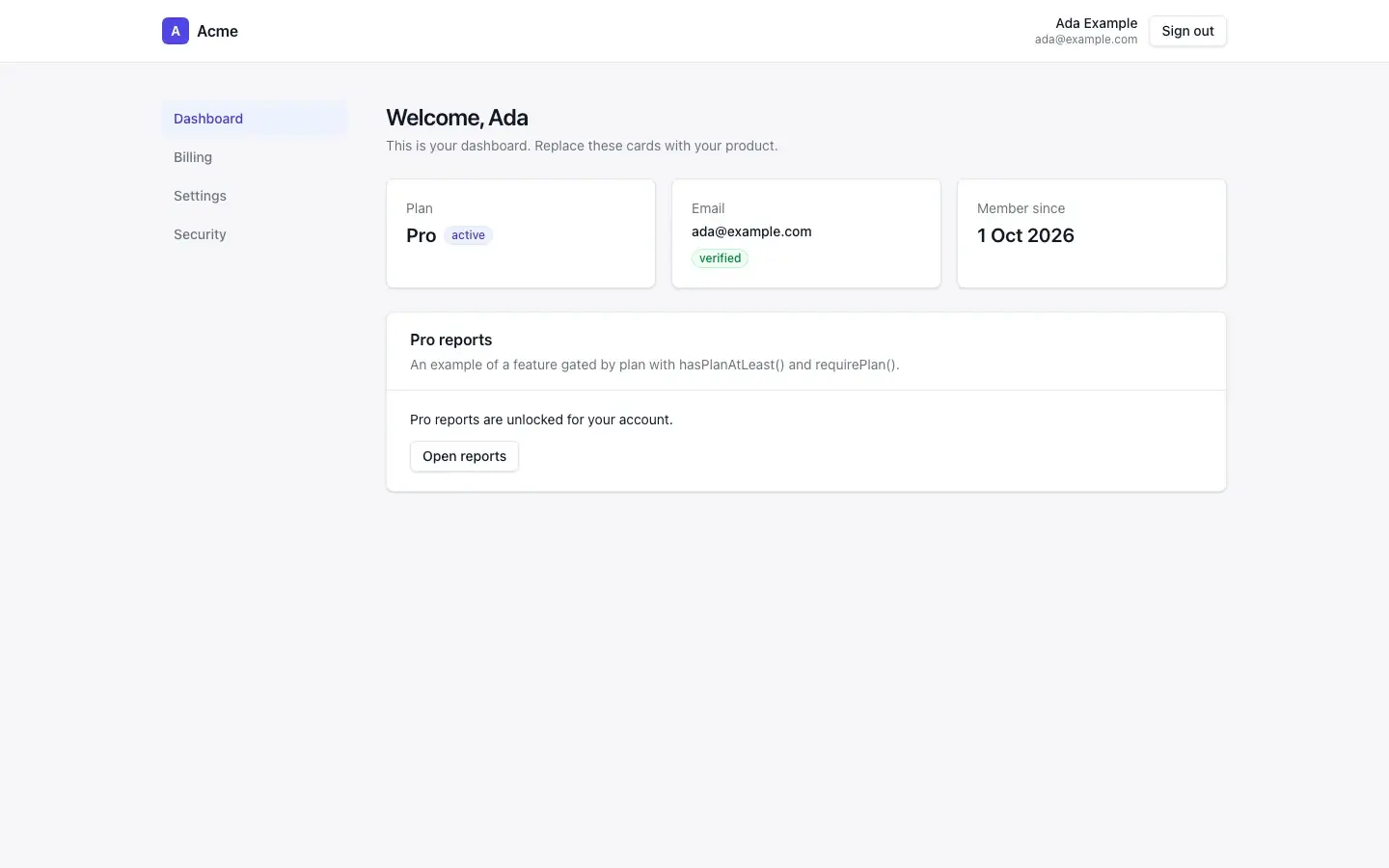Click the 'Welcome, Ada' heading
This screenshot has height=868, width=1389.
(457, 118)
